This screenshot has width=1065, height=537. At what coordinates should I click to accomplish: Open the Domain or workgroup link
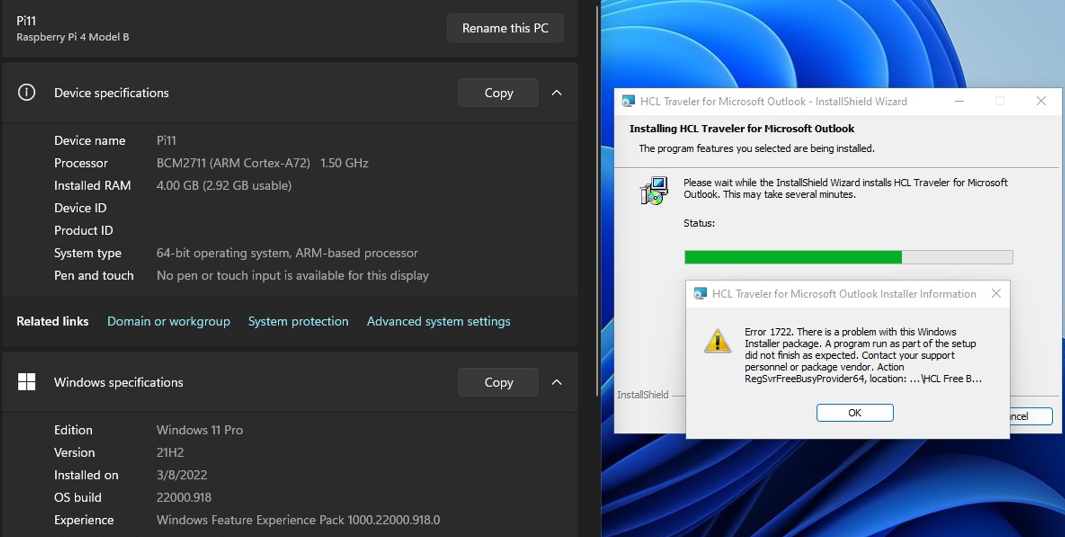[168, 321]
